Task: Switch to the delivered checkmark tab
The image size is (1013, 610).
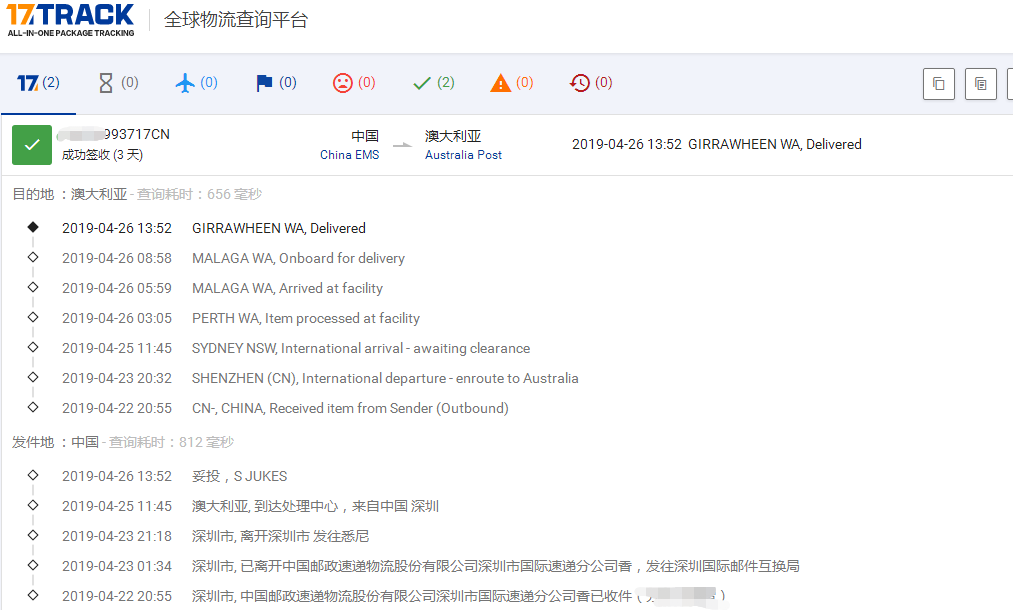Action: pyautogui.click(x=432, y=83)
